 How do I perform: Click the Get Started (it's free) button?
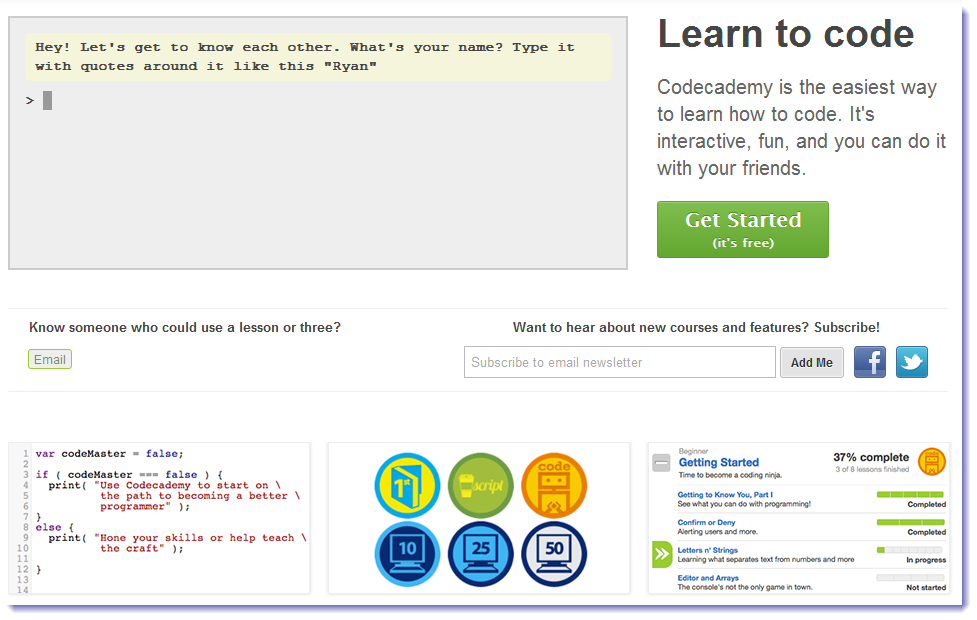click(x=743, y=229)
